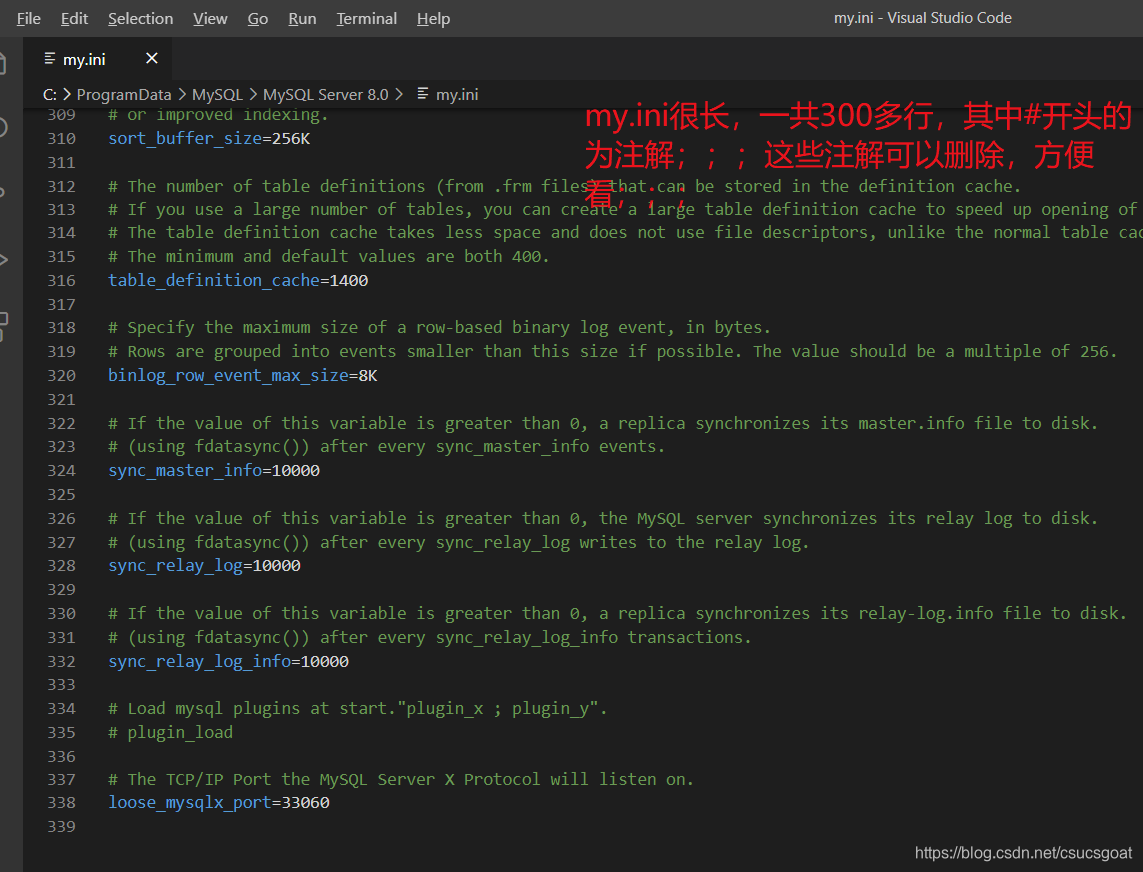Viewport: 1143px width, 872px height.
Task: Click value 256K of sort_buffer_size
Action: pyautogui.click(x=291, y=139)
